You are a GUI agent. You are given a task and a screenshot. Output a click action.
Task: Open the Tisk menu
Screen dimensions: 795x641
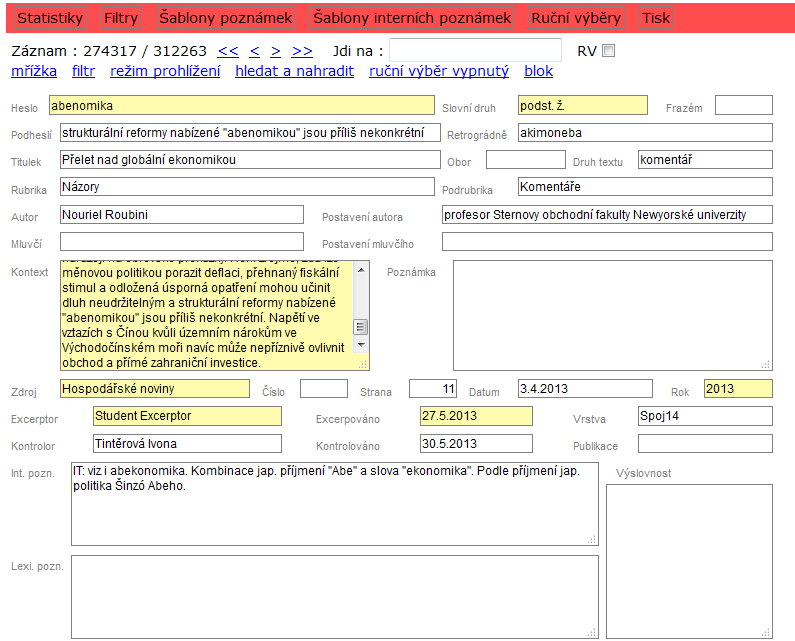[656, 18]
